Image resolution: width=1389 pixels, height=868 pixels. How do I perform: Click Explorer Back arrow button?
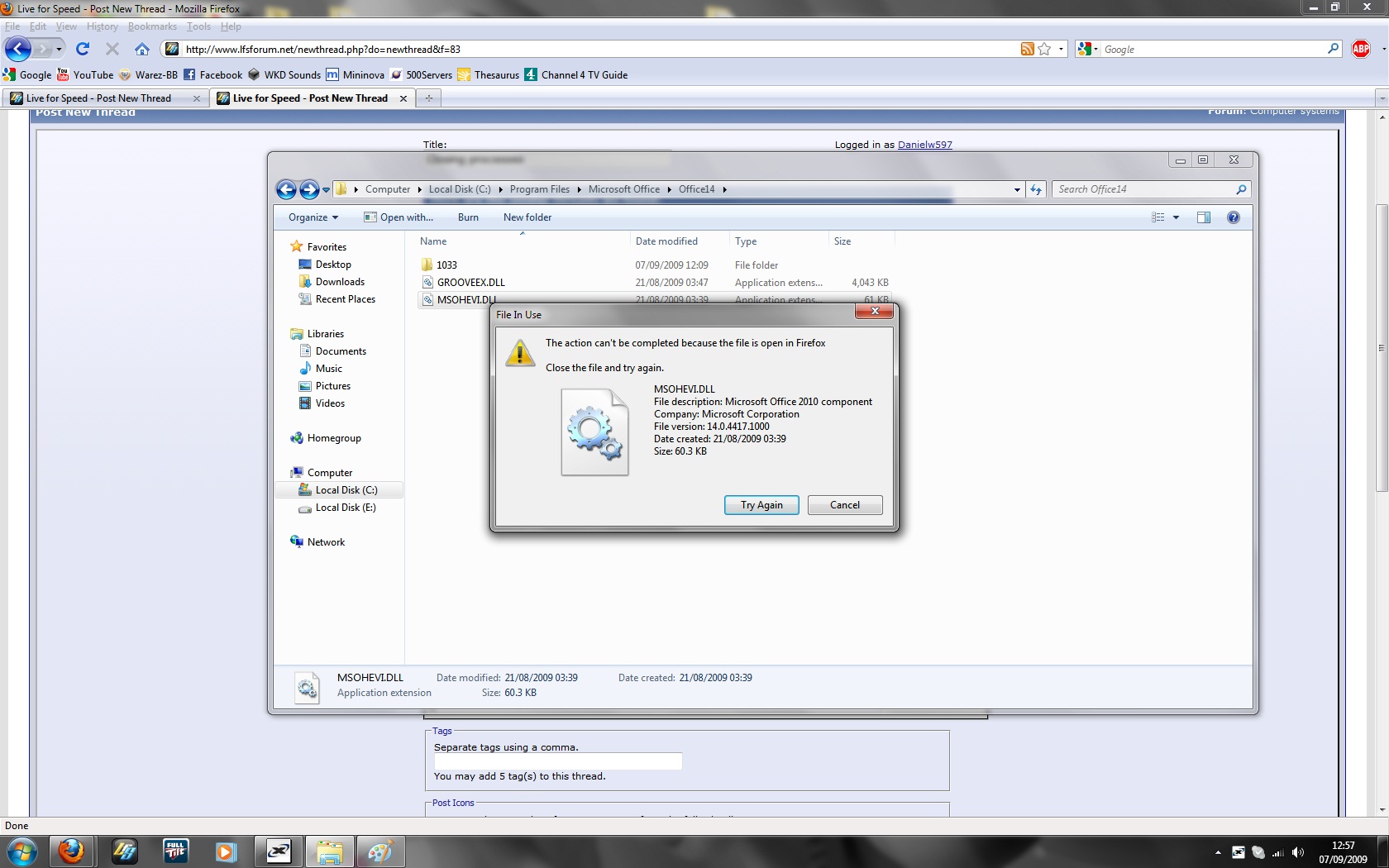286,190
